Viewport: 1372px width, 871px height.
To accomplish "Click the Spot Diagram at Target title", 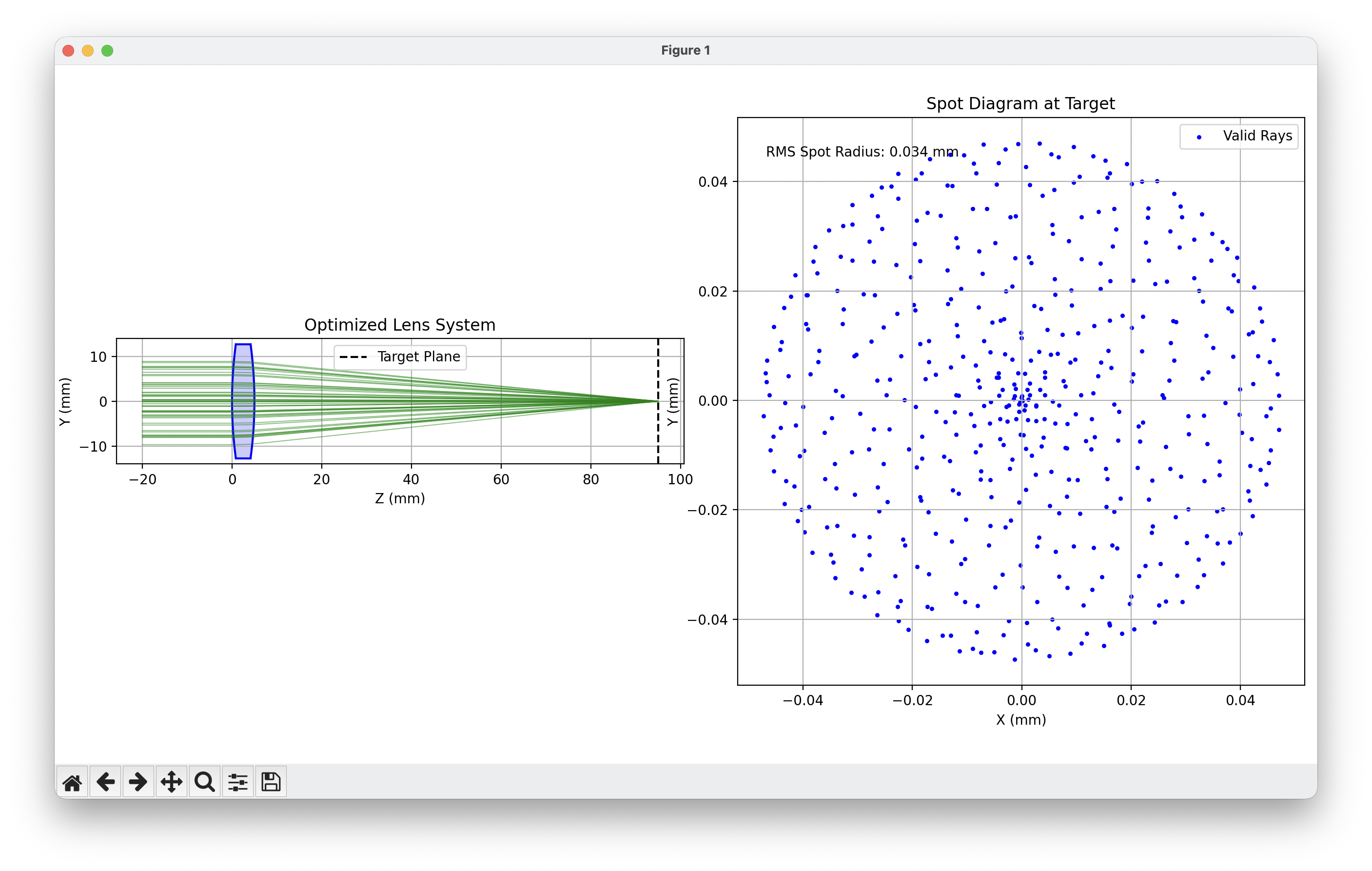I will (1020, 104).
